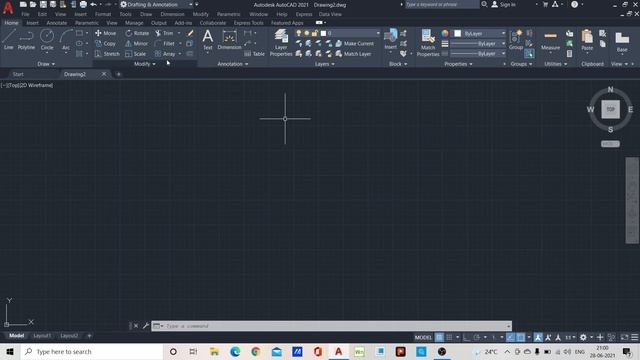Open the Dimension menu
The width and height of the screenshot is (640, 360).
tap(172, 14)
